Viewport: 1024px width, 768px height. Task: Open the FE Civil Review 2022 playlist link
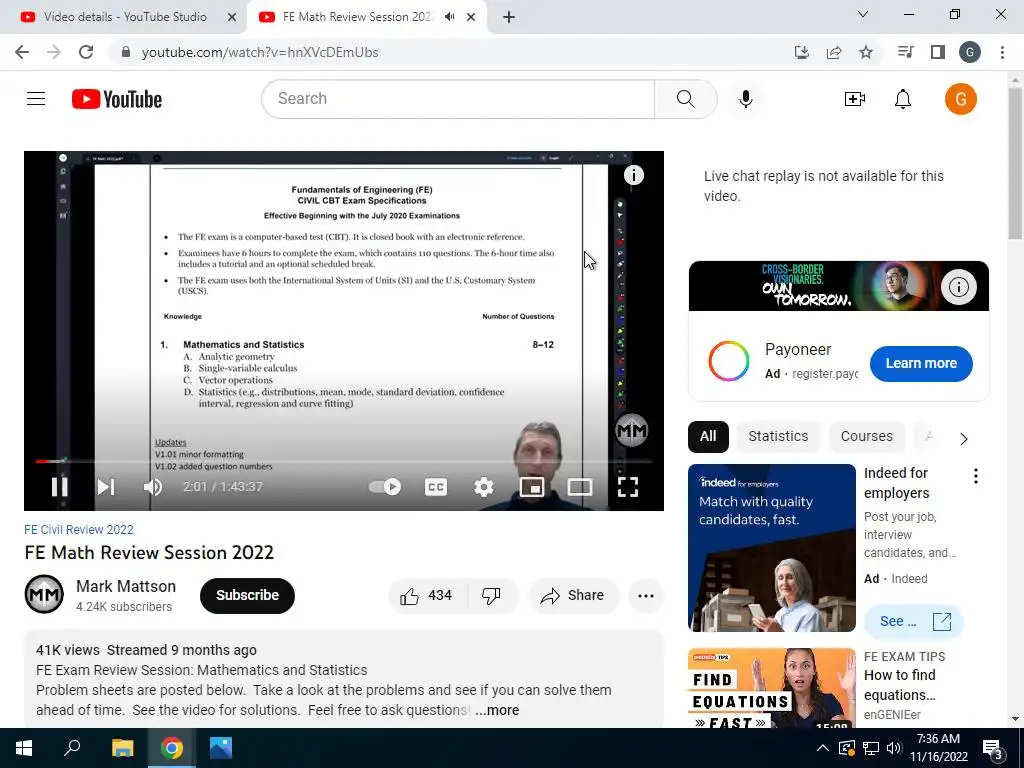[78, 529]
